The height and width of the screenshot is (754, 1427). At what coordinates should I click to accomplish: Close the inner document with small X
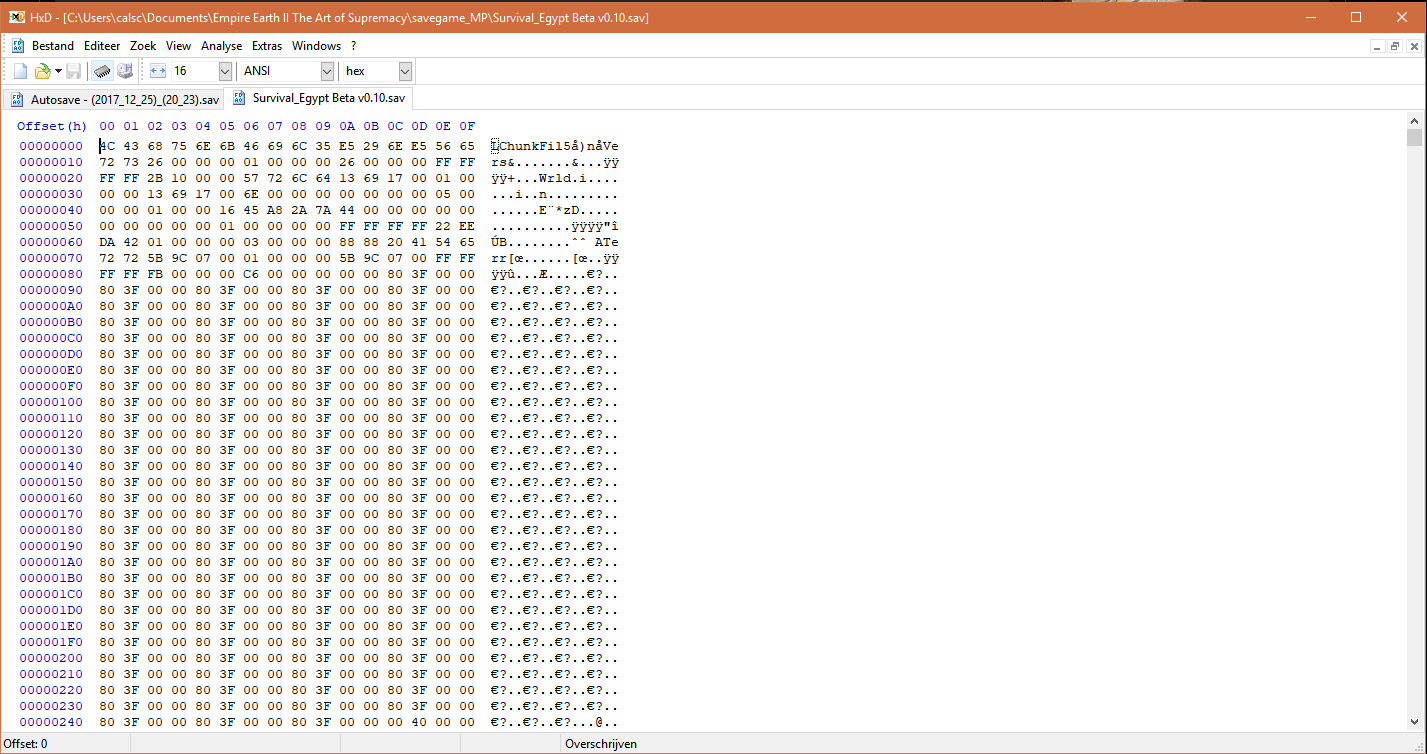tap(1413, 46)
